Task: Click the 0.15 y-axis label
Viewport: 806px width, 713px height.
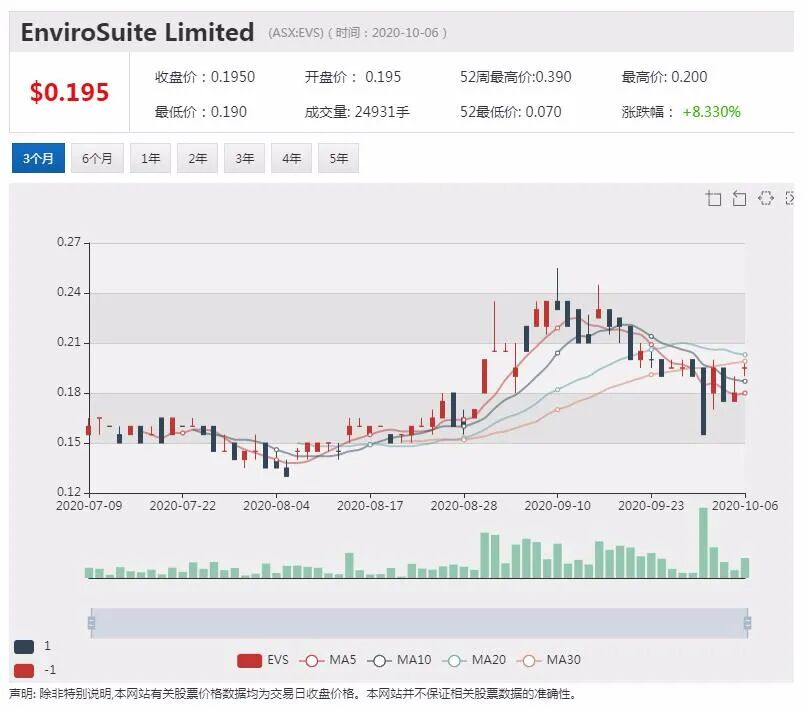Action: coord(69,442)
